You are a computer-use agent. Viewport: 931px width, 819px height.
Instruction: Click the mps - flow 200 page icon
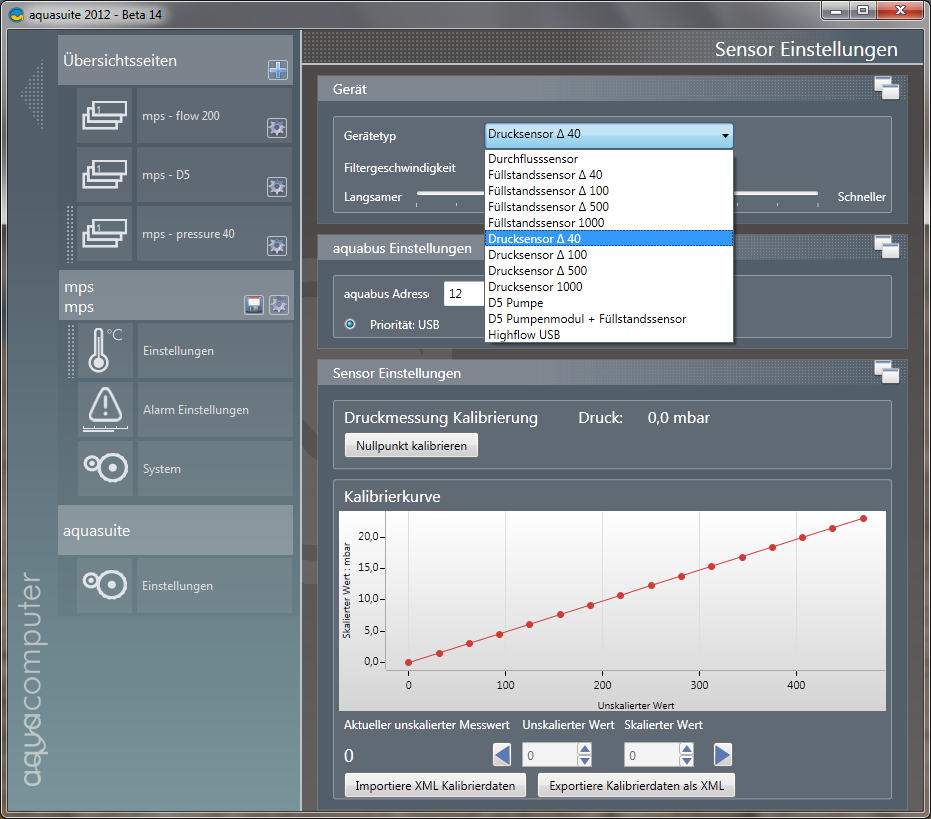pos(104,115)
